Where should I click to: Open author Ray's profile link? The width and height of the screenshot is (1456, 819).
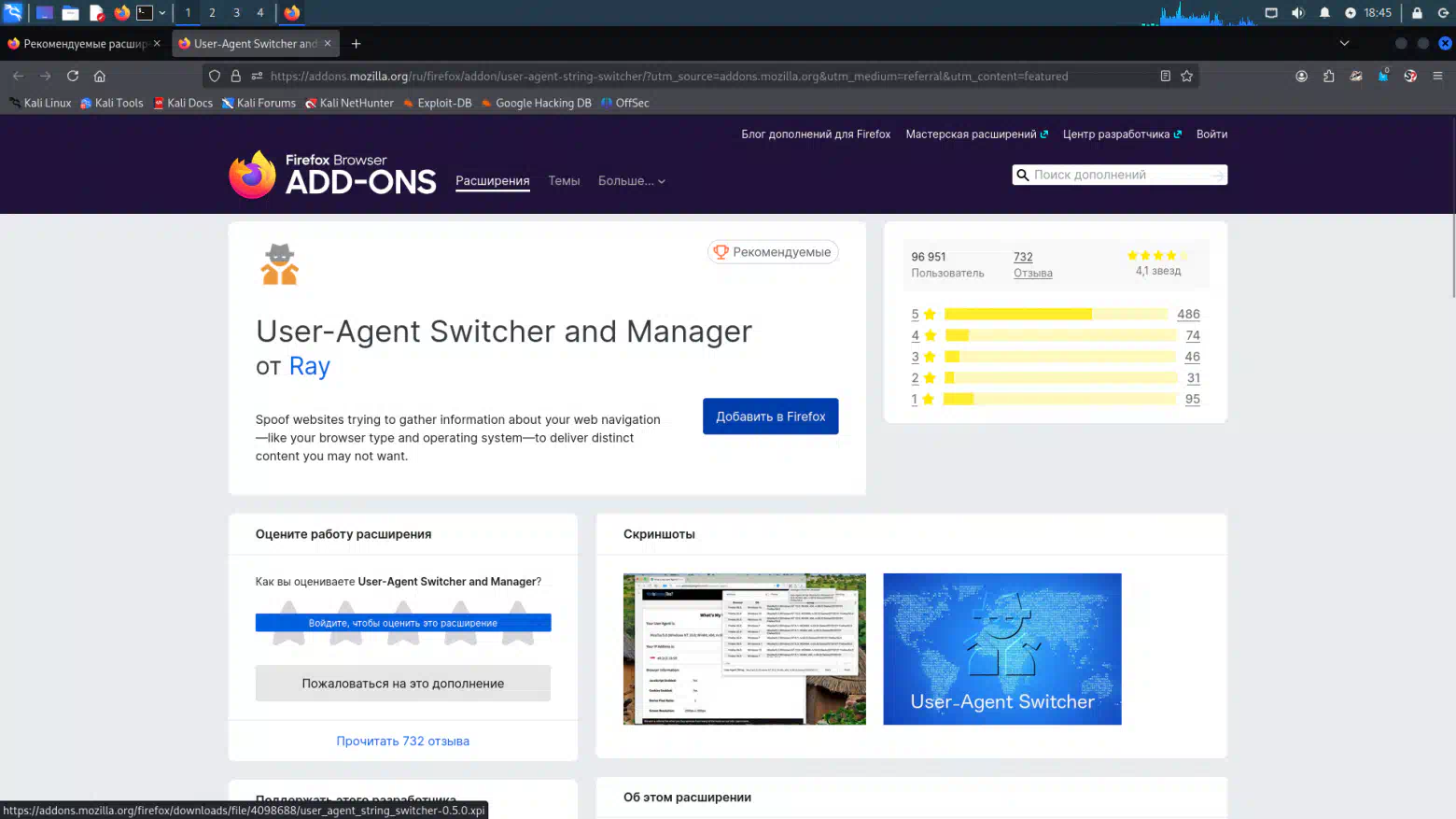click(x=309, y=366)
